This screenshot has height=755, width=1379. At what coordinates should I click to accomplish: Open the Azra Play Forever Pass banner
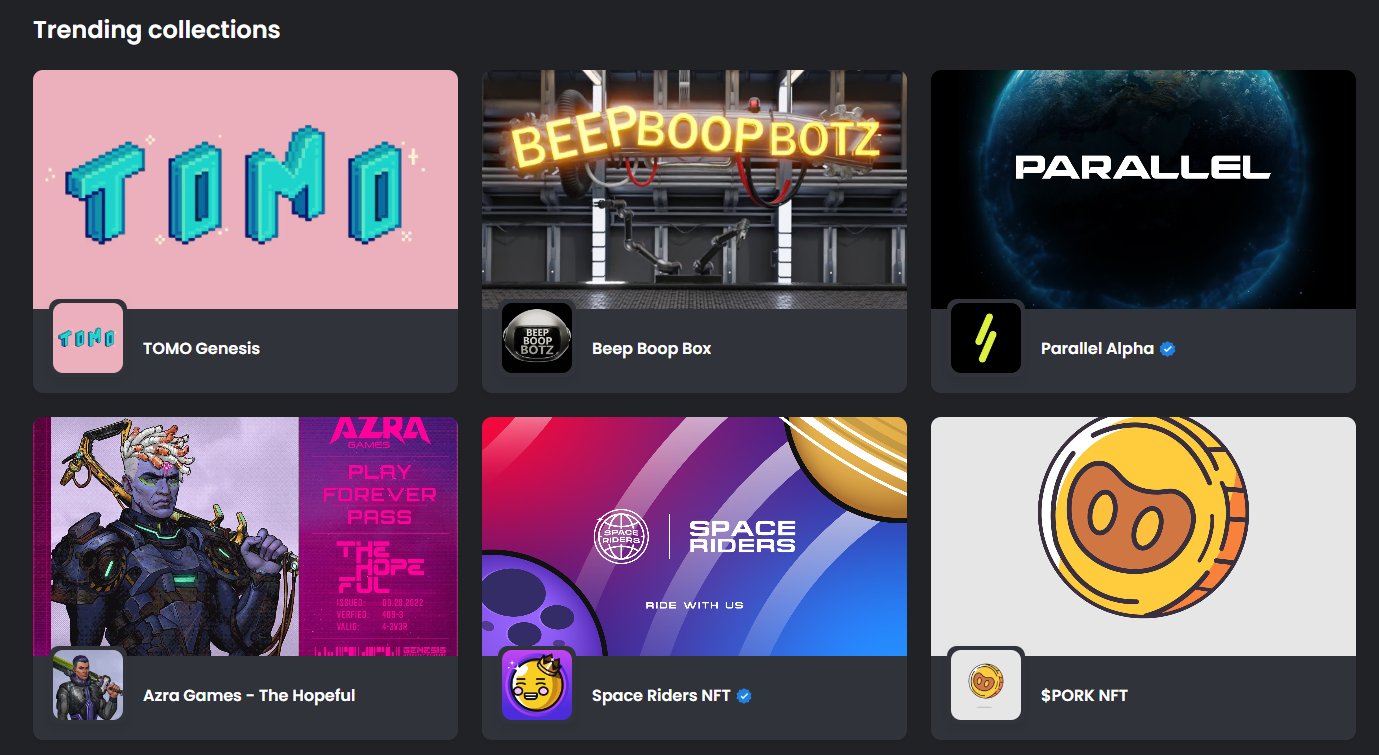[x=245, y=536]
